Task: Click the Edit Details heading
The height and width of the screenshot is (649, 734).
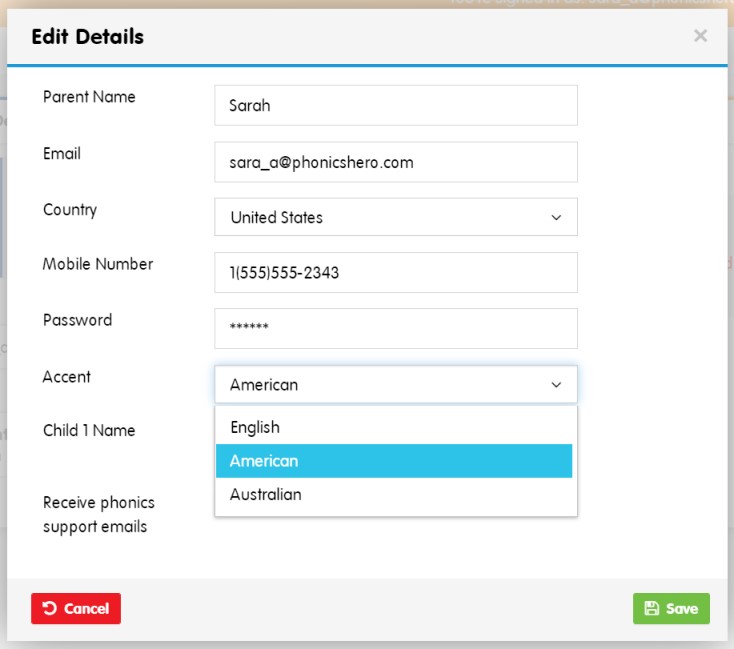Action: point(88,37)
